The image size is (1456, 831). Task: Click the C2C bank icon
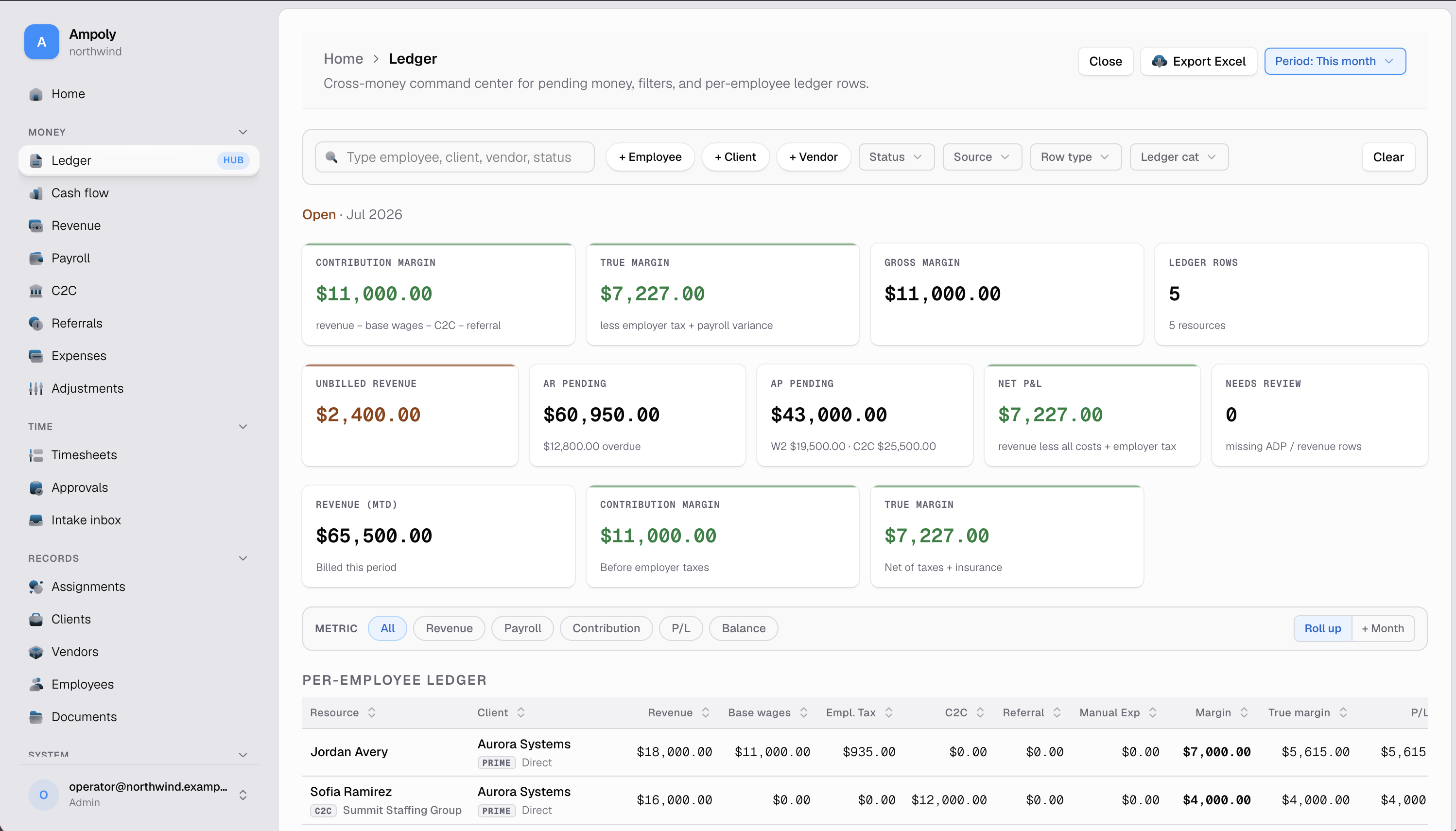(x=36, y=291)
